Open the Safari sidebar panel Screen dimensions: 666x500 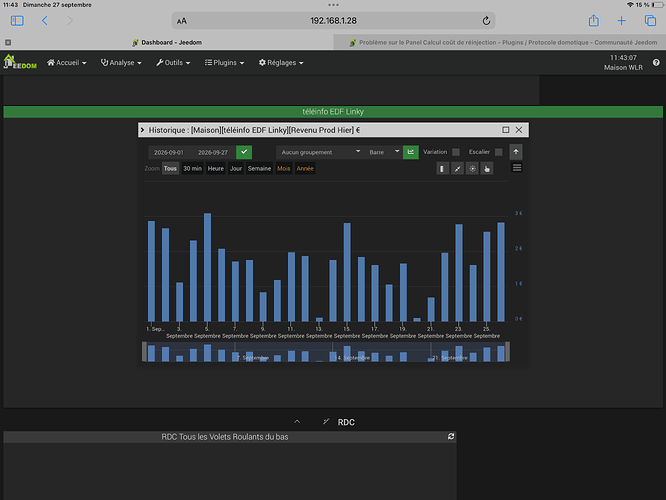[x=17, y=20]
